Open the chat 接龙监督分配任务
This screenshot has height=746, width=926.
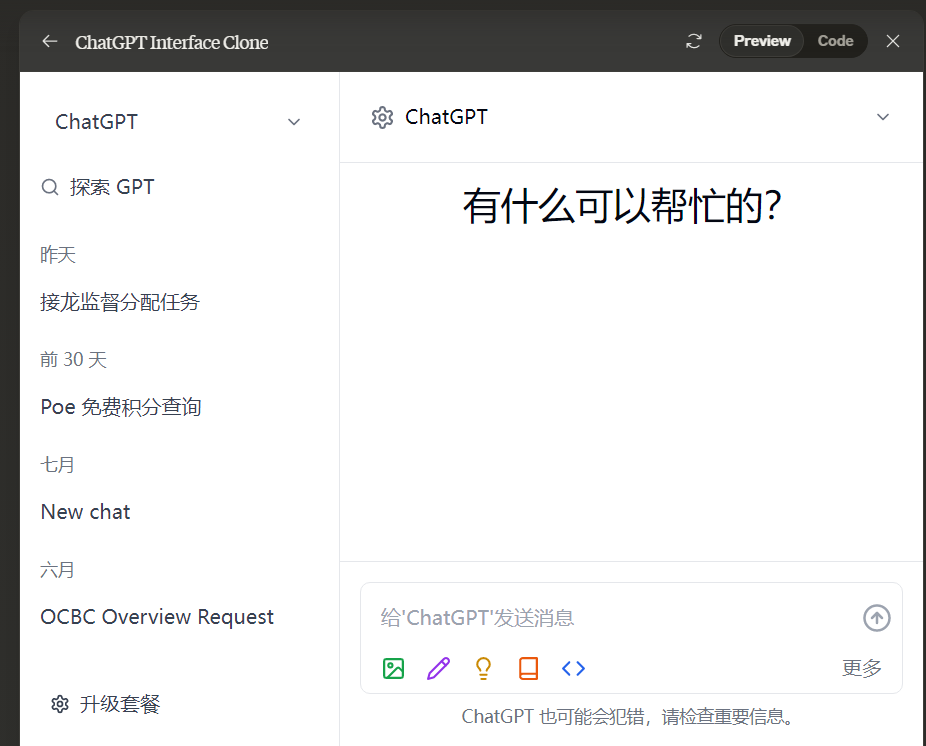click(120, 302)
